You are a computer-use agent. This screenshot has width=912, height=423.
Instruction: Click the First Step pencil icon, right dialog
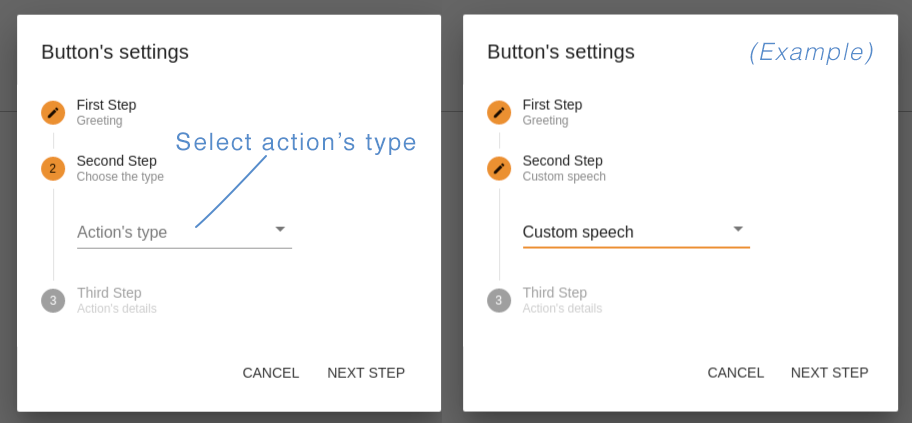[x=499, y=112]
